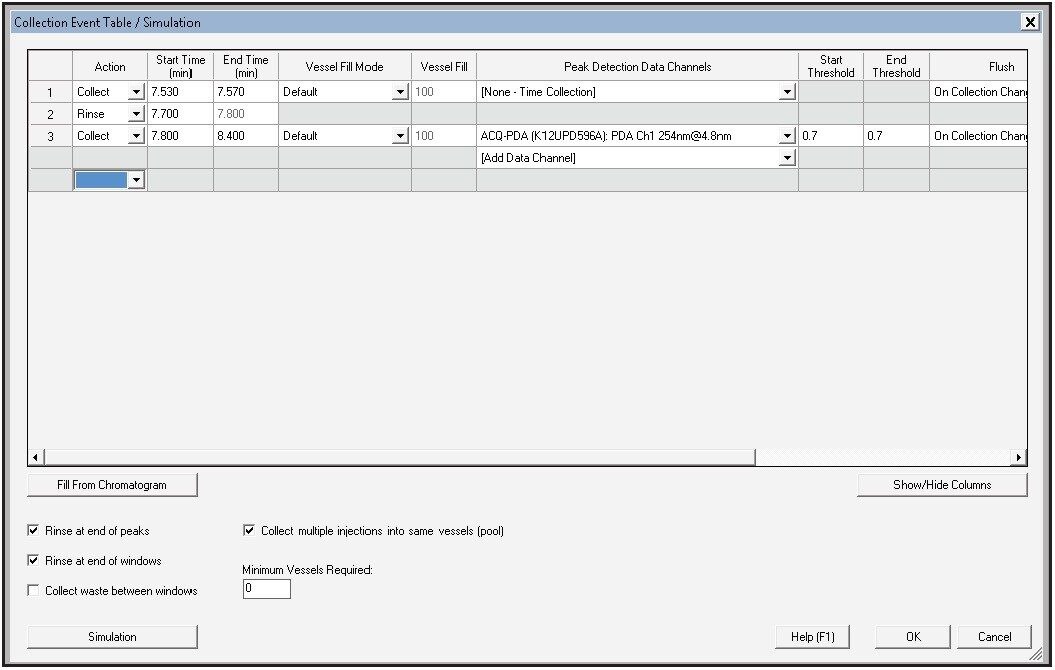Cancel the dialog
The height and width of the screenshot is (670, 1055).
(x=994, y=637)
